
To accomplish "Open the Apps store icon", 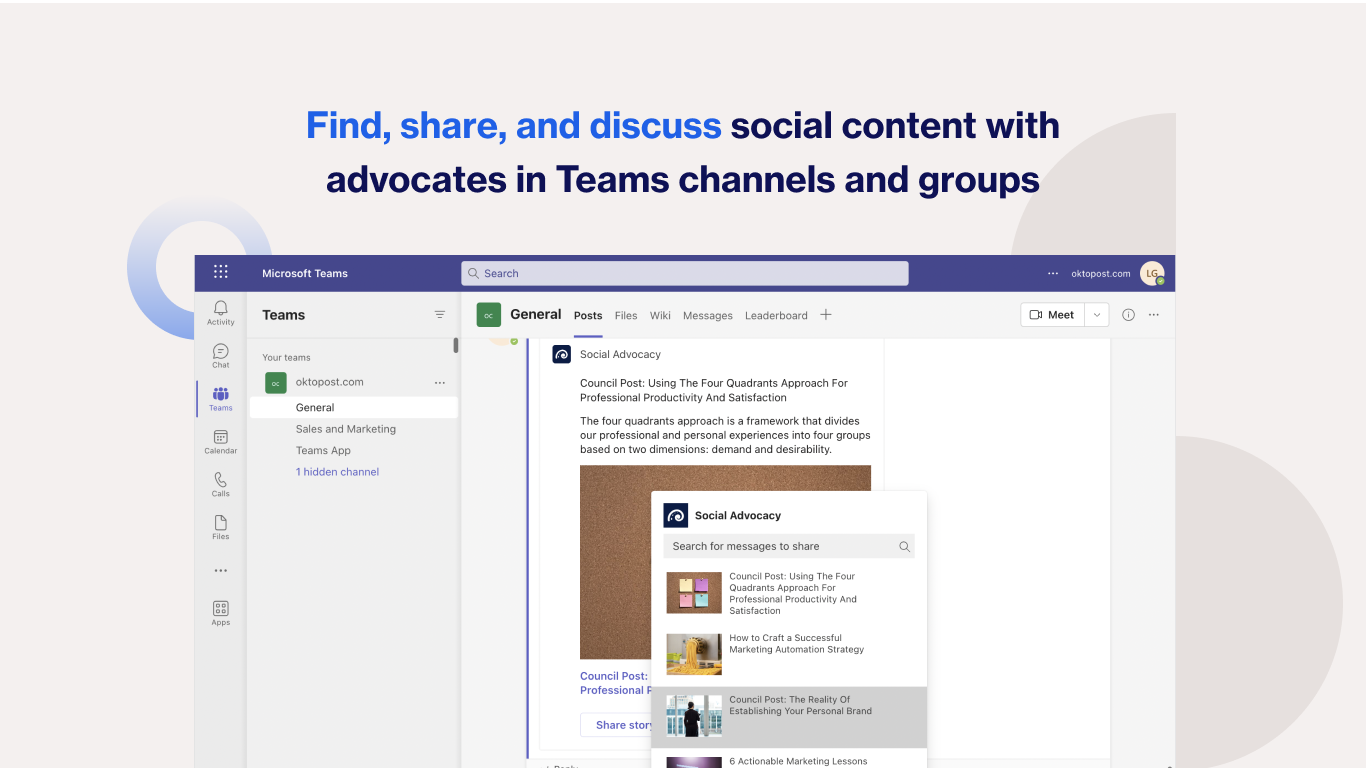I will [x=221, y=613].
